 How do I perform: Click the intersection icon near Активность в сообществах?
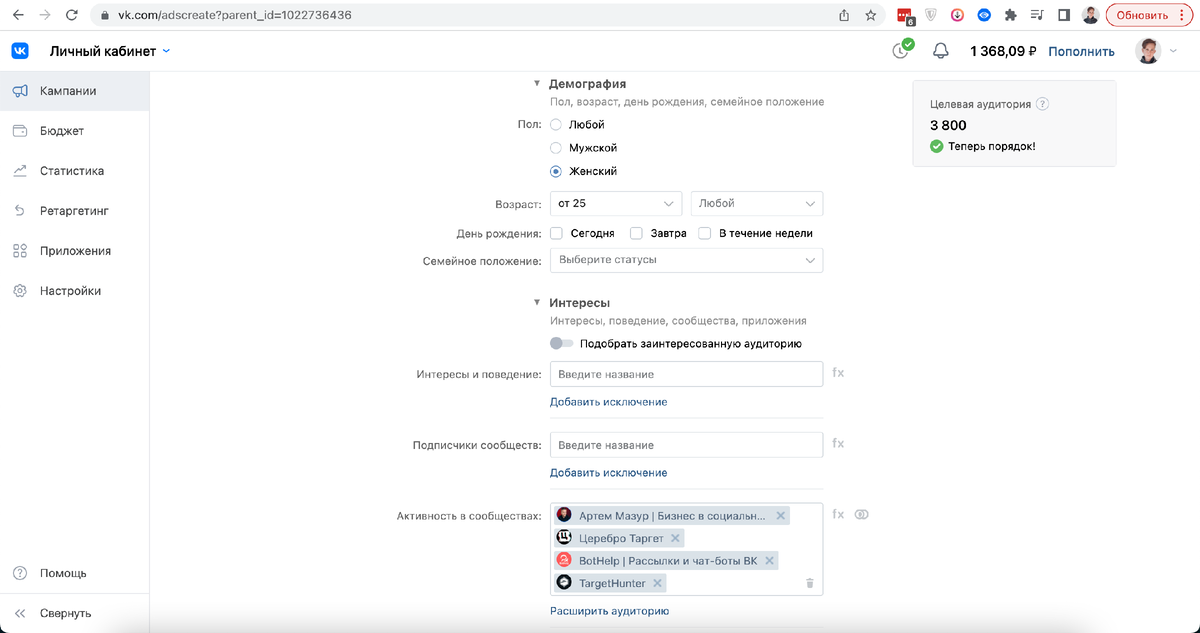[861, 513]
